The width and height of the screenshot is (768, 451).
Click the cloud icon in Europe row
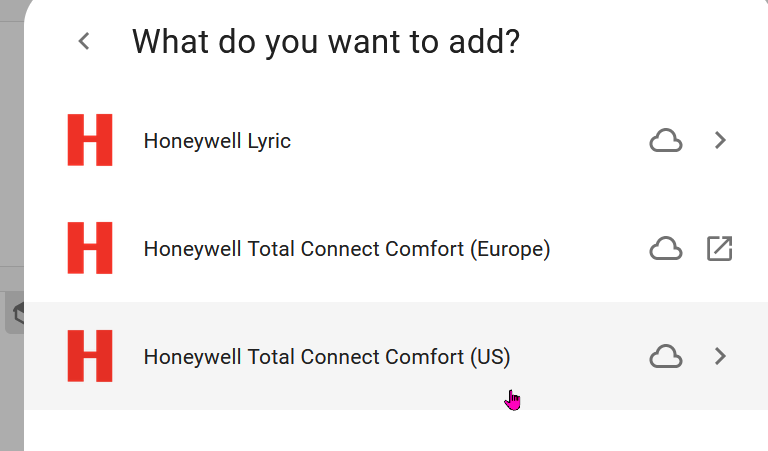click(x=666, y=248)
